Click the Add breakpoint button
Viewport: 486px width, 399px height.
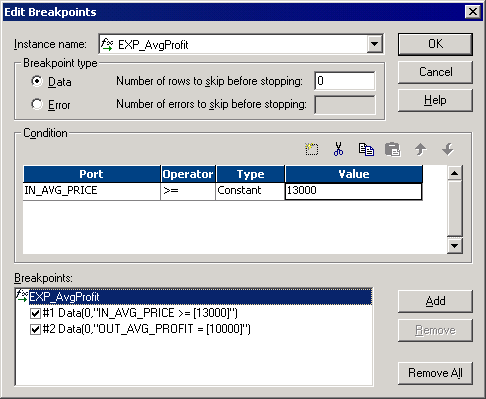tap(435, 301)
